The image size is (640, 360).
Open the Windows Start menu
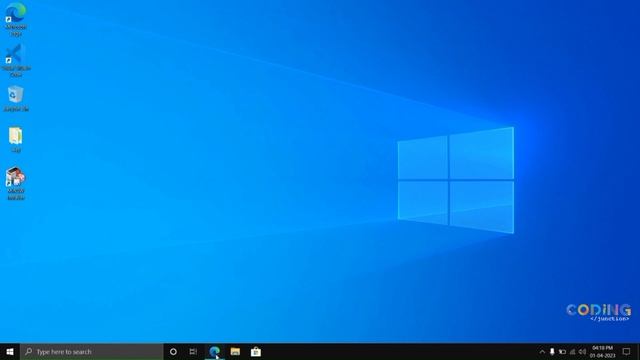[10, 351]
